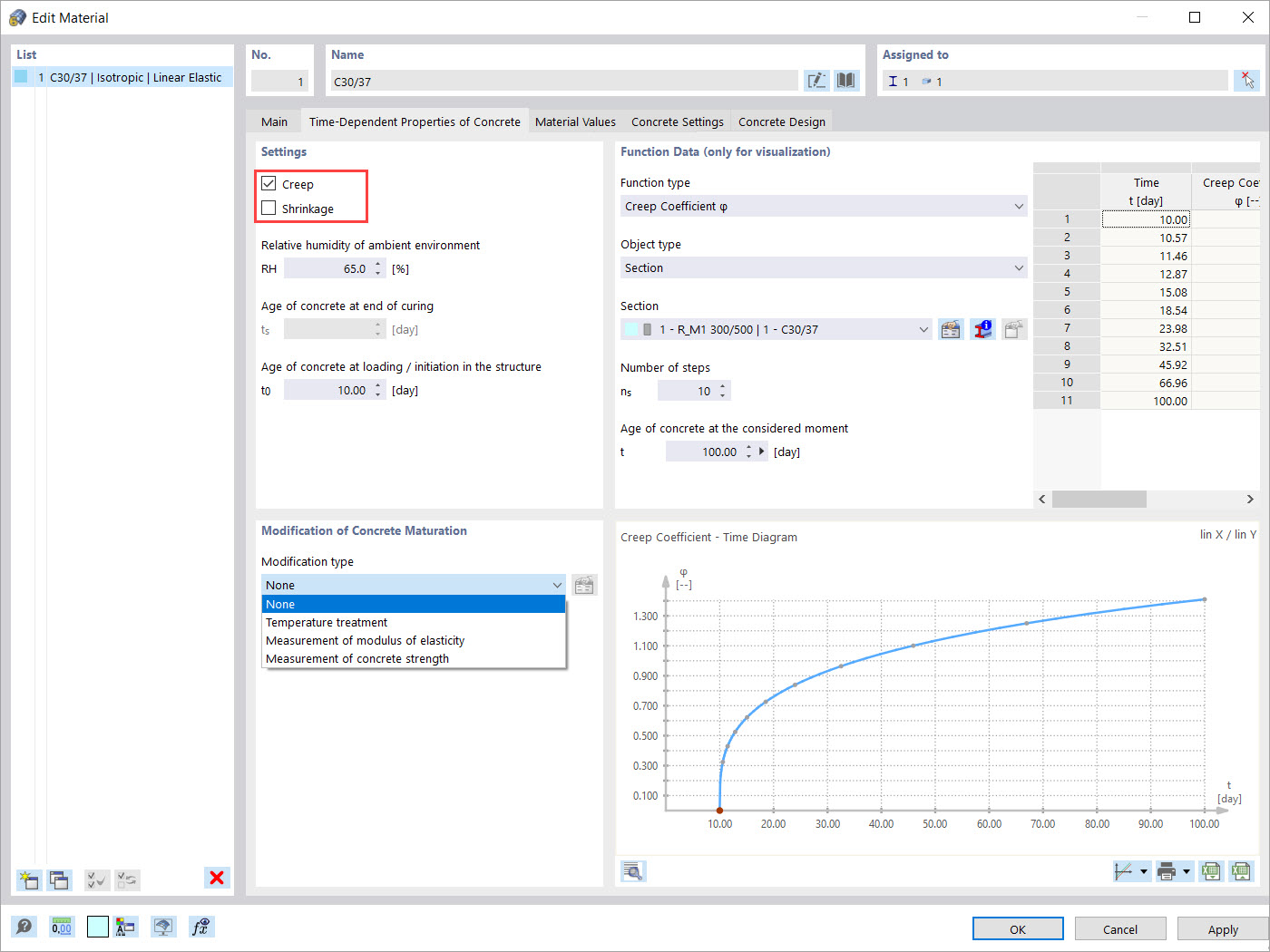
Task: Open the help speech bubble icon
Action: tap(24, 927)
